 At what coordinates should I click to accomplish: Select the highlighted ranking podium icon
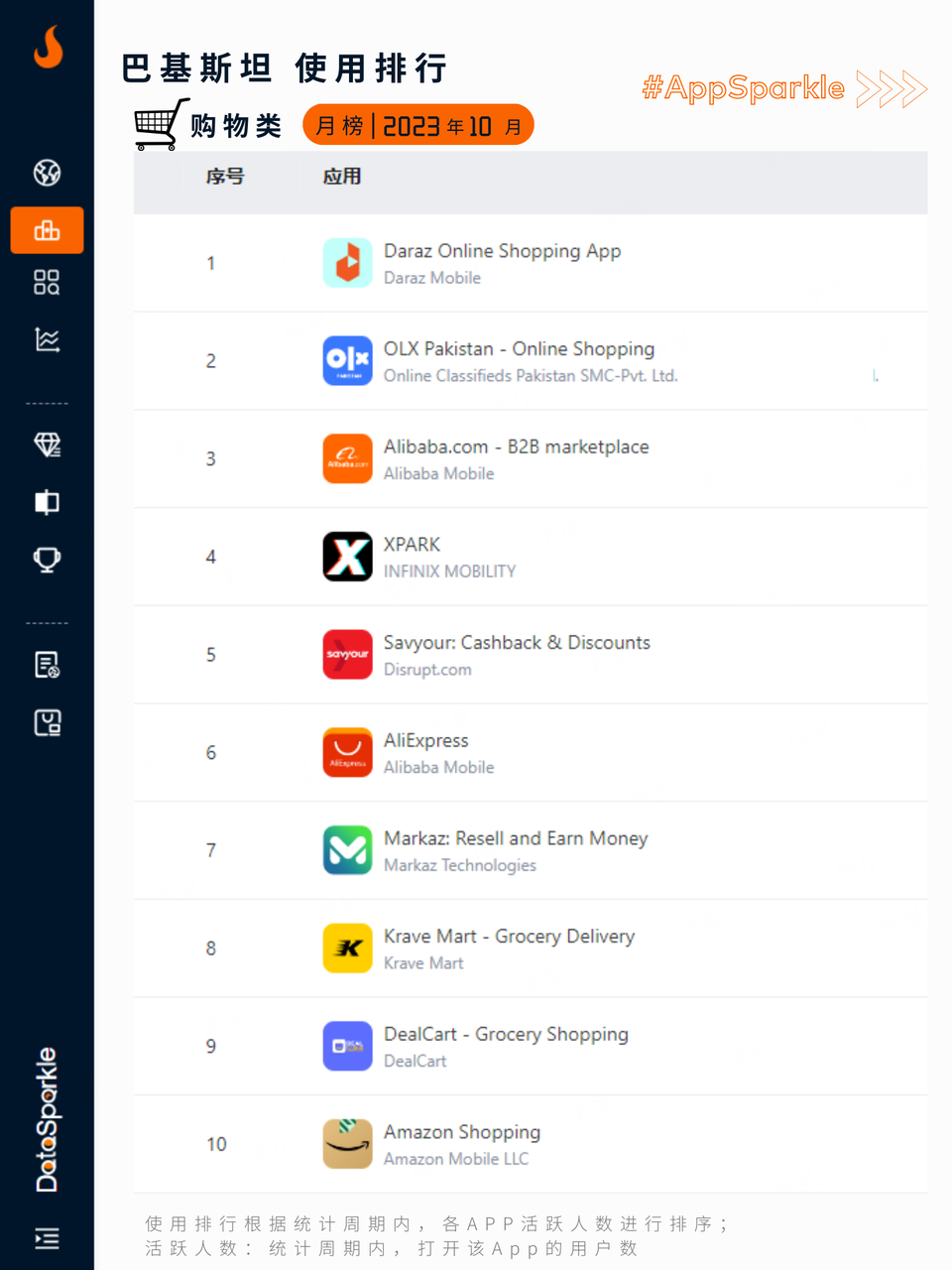(47, 230)
